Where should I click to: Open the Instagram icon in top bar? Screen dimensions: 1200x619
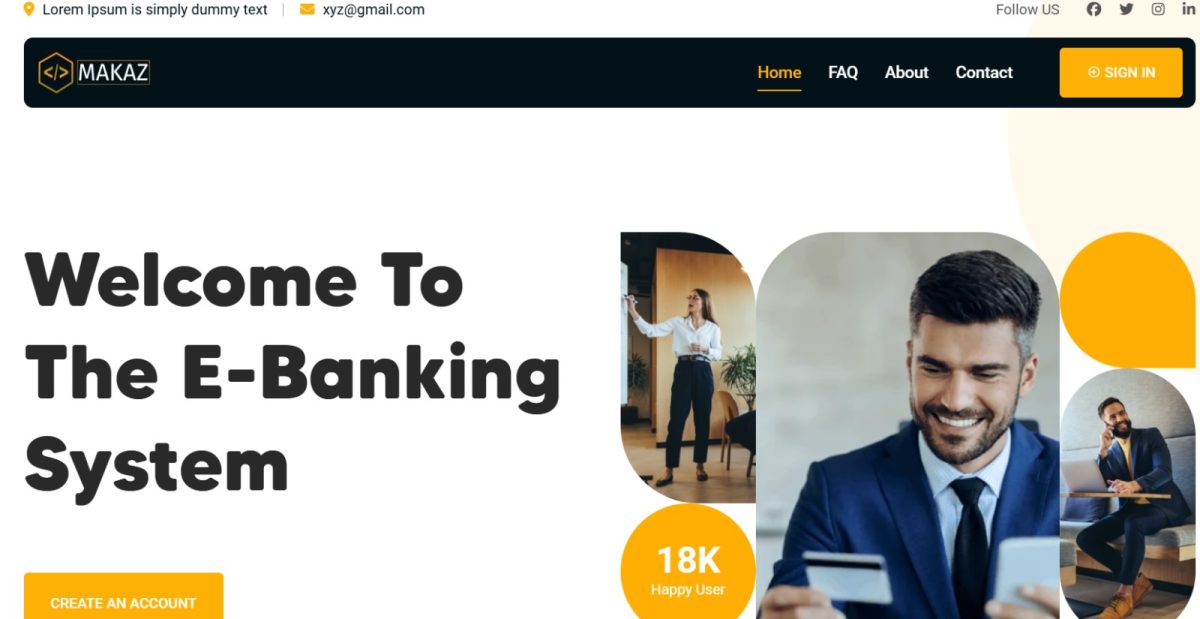1158,9
